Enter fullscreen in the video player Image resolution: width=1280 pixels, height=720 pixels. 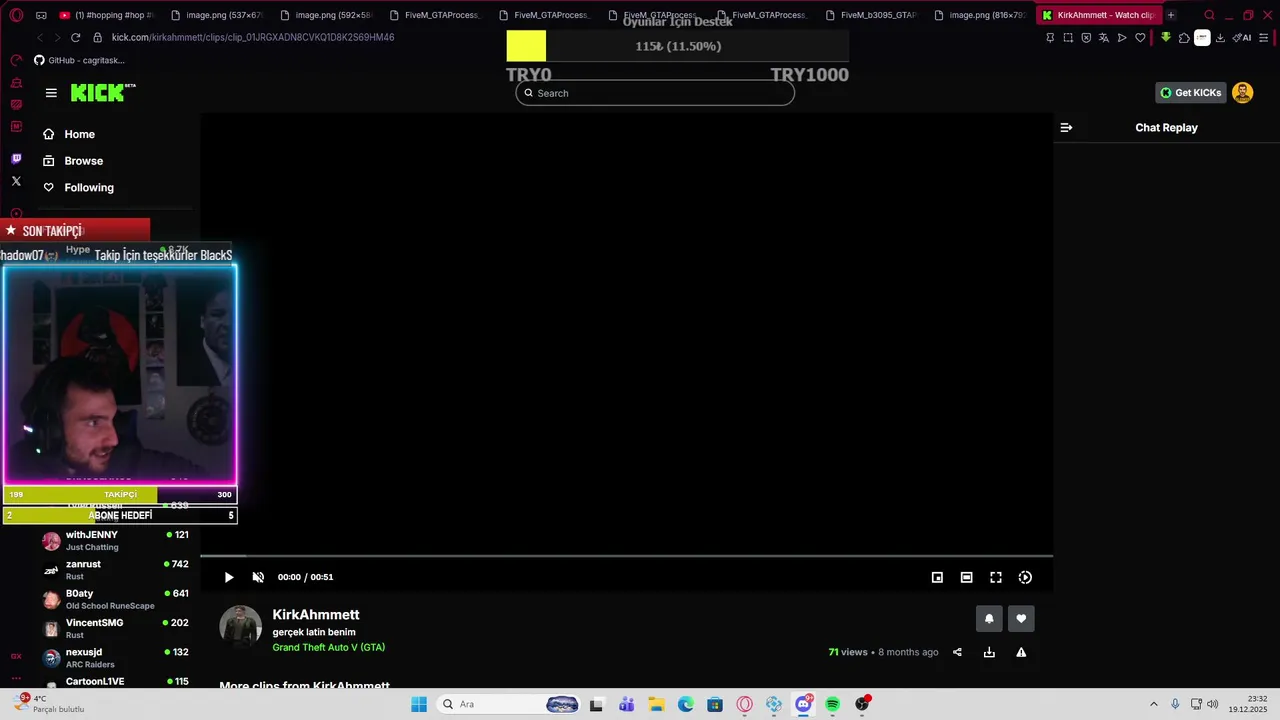996,577
